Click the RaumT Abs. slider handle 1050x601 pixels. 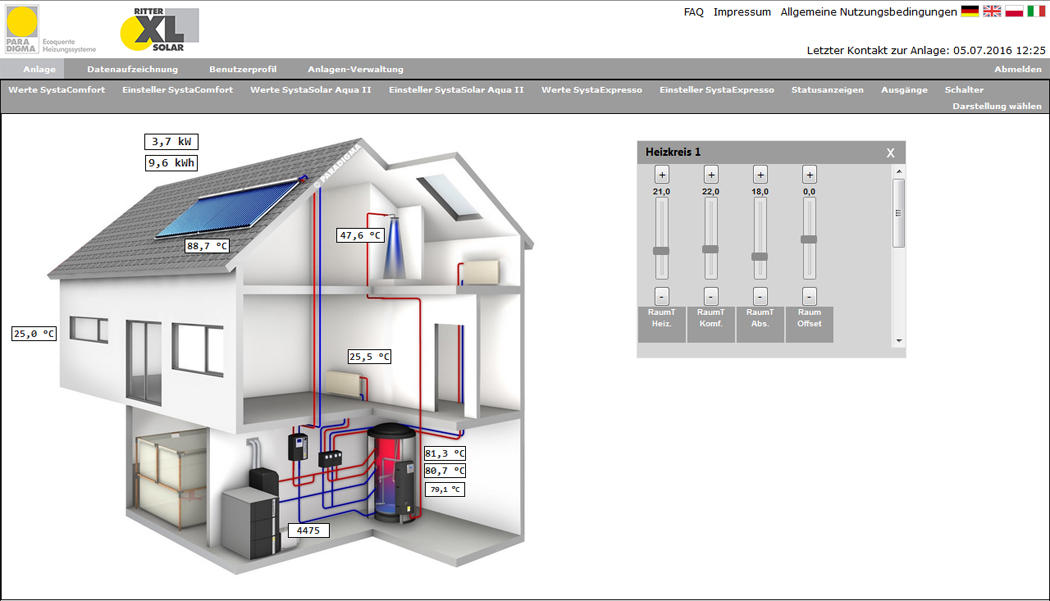pos(760,257)
